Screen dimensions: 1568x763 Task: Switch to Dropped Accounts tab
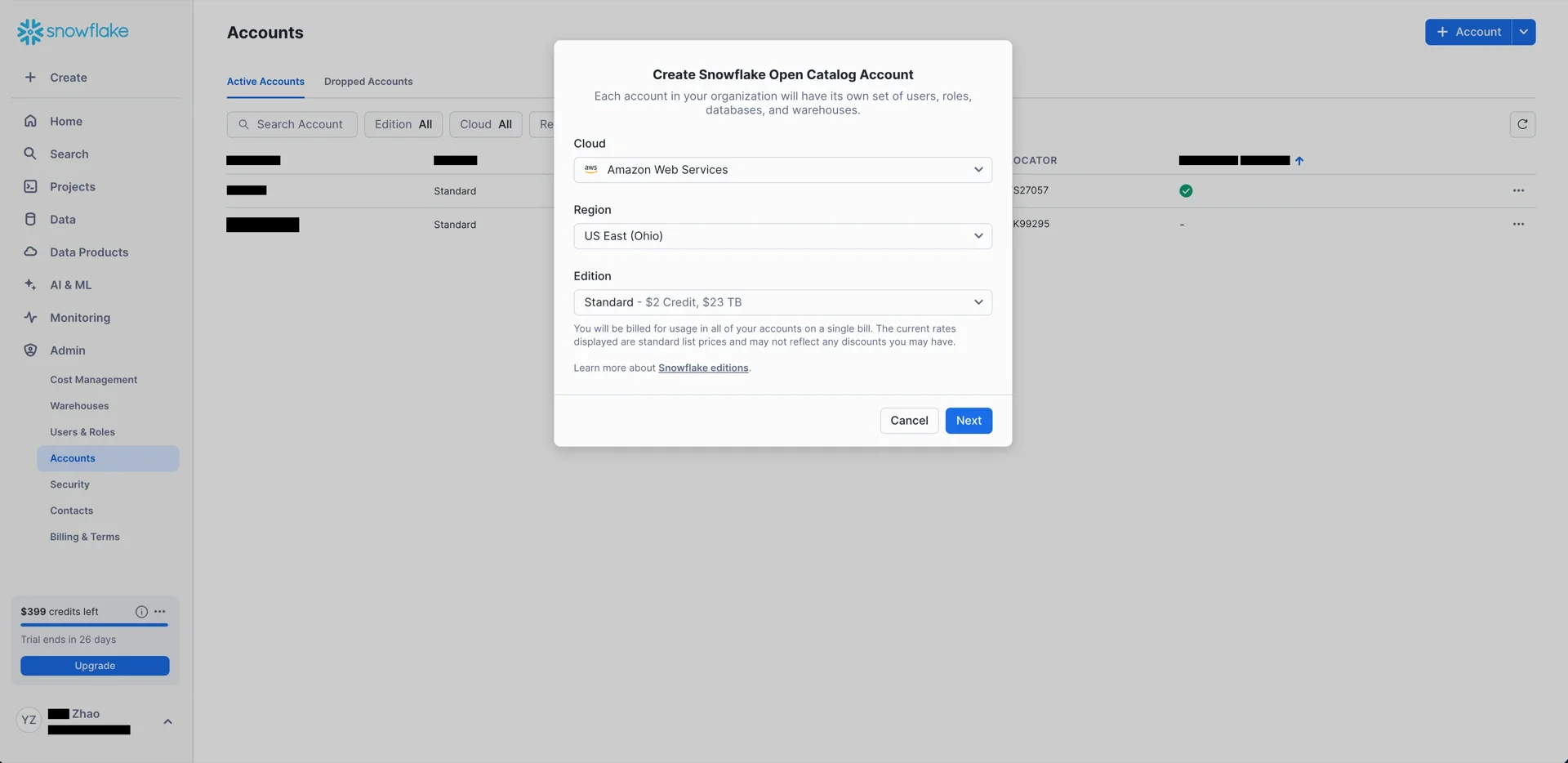[368, 82]
